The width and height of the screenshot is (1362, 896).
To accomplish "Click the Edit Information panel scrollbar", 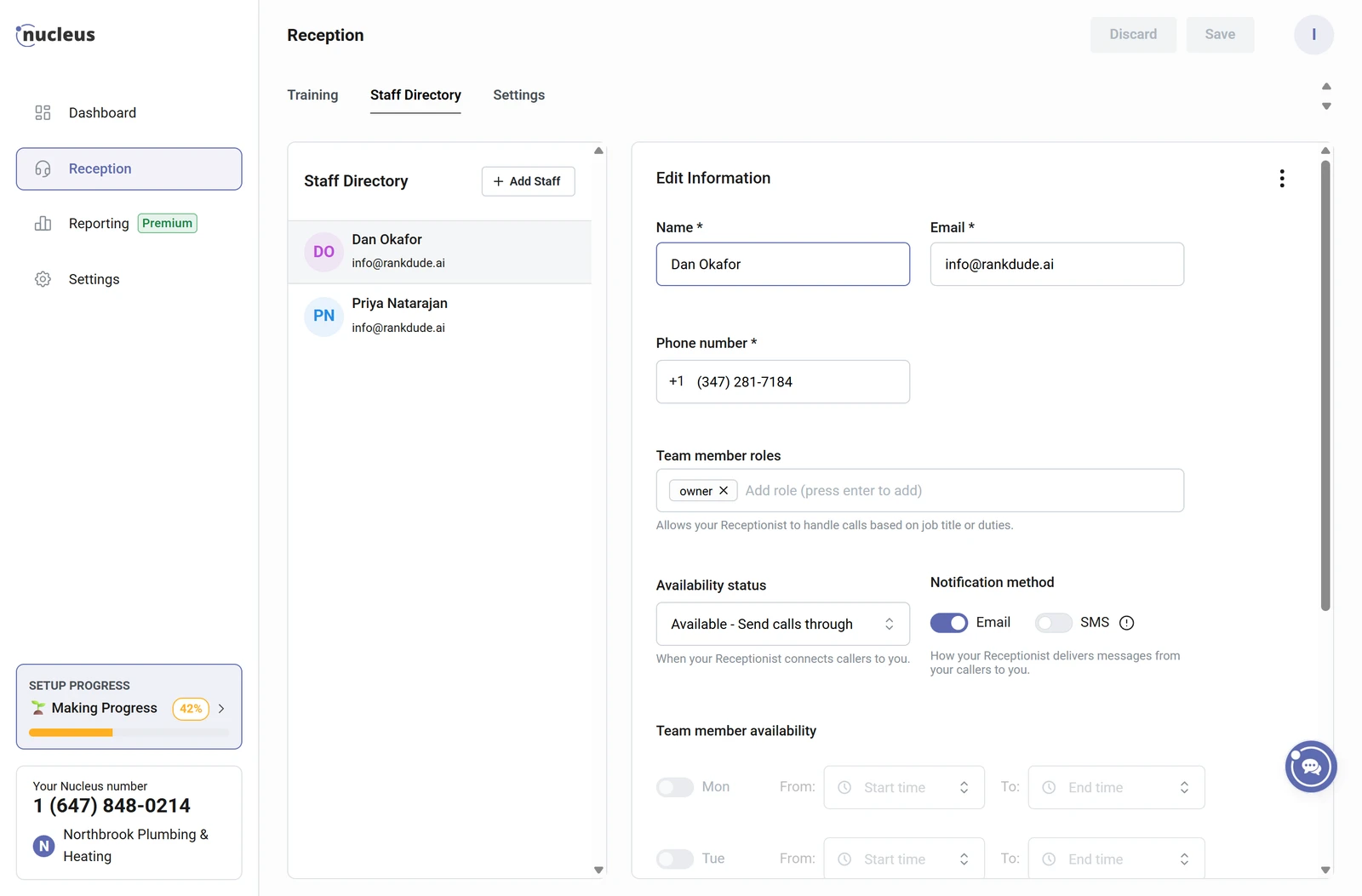I will click(1325, 385).
